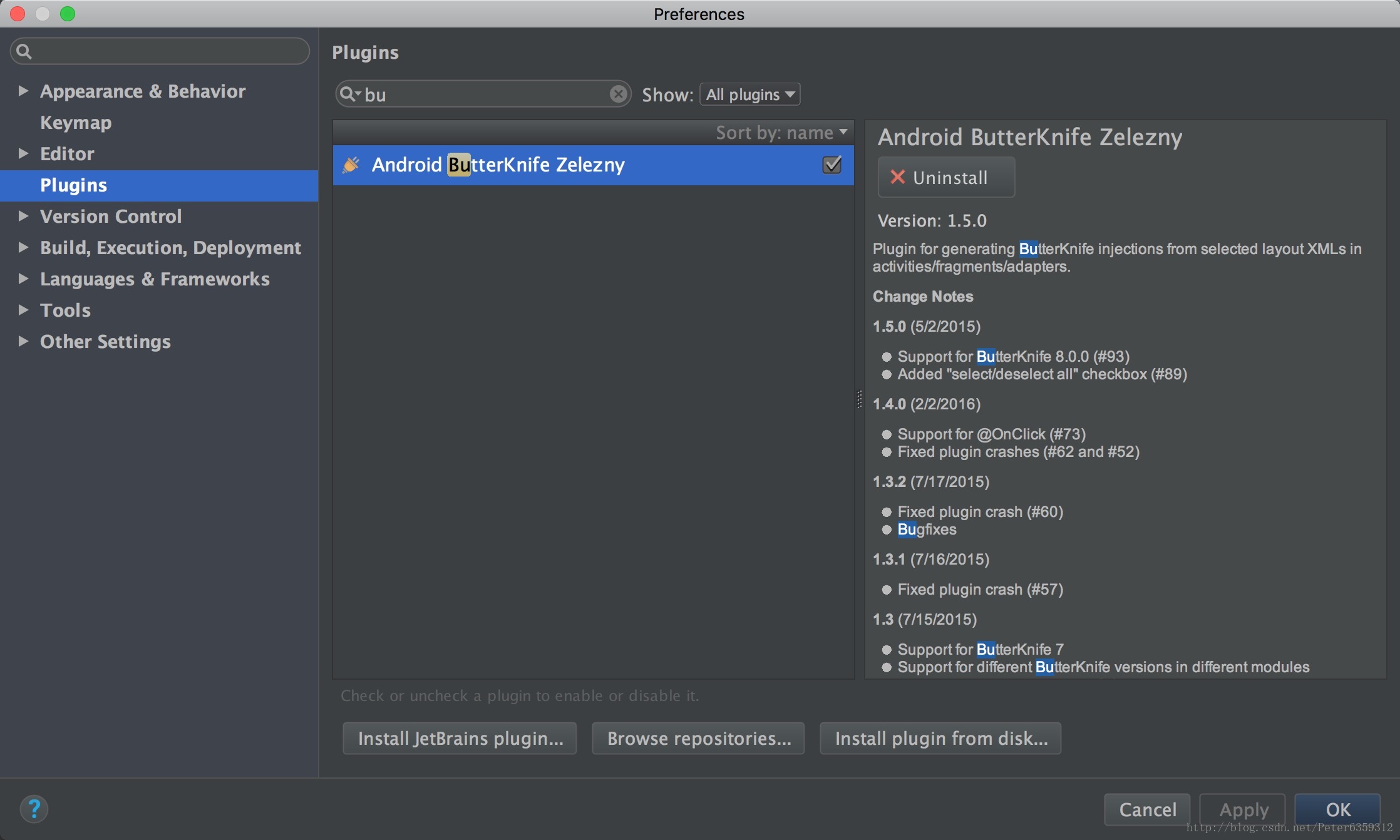Select Keymap in the settings tree
The width and height of the screenshot is (1400, 840).
(76, 123)
